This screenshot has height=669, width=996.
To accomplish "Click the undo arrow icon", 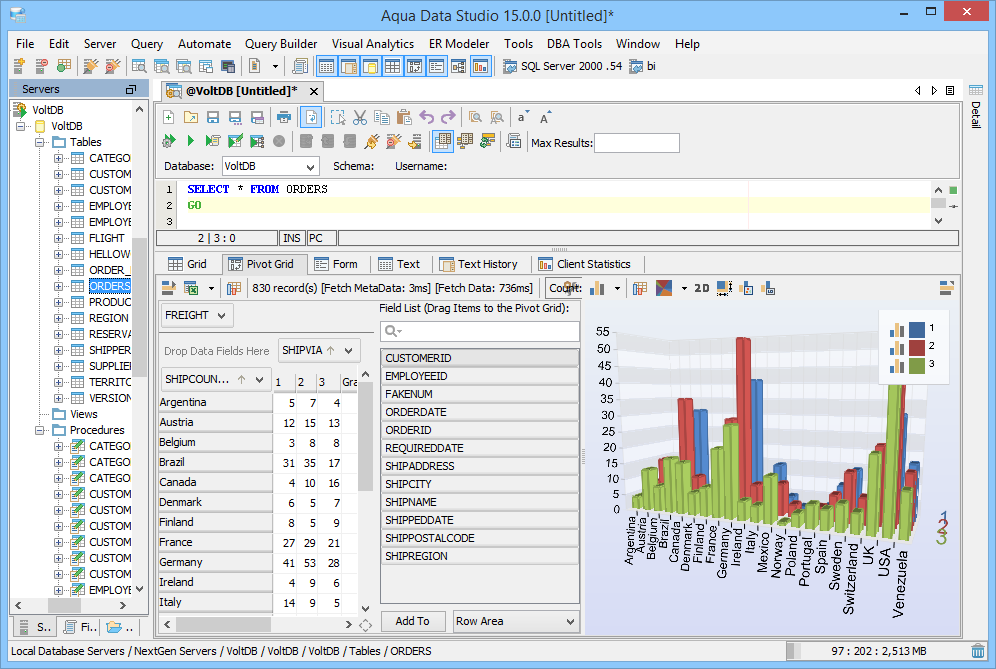I will tap(426, 118).
